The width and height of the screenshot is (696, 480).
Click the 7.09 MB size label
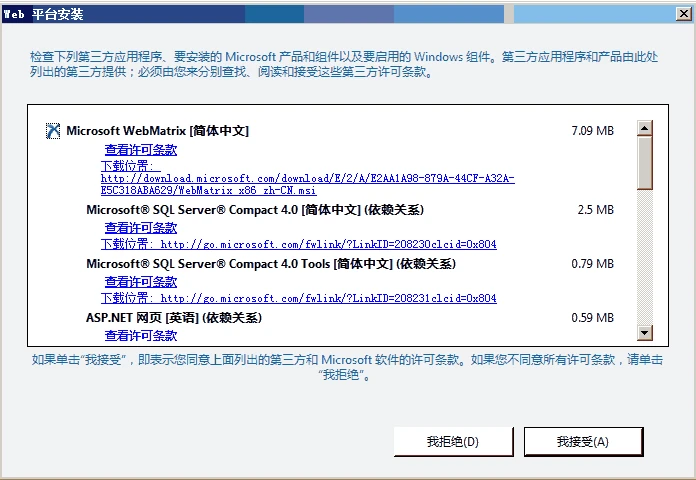click(x=593, y=131)
